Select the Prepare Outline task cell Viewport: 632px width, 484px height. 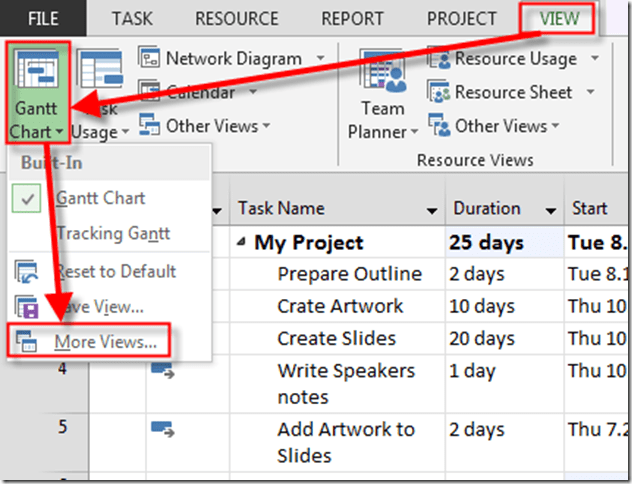[x=349, y=274]
